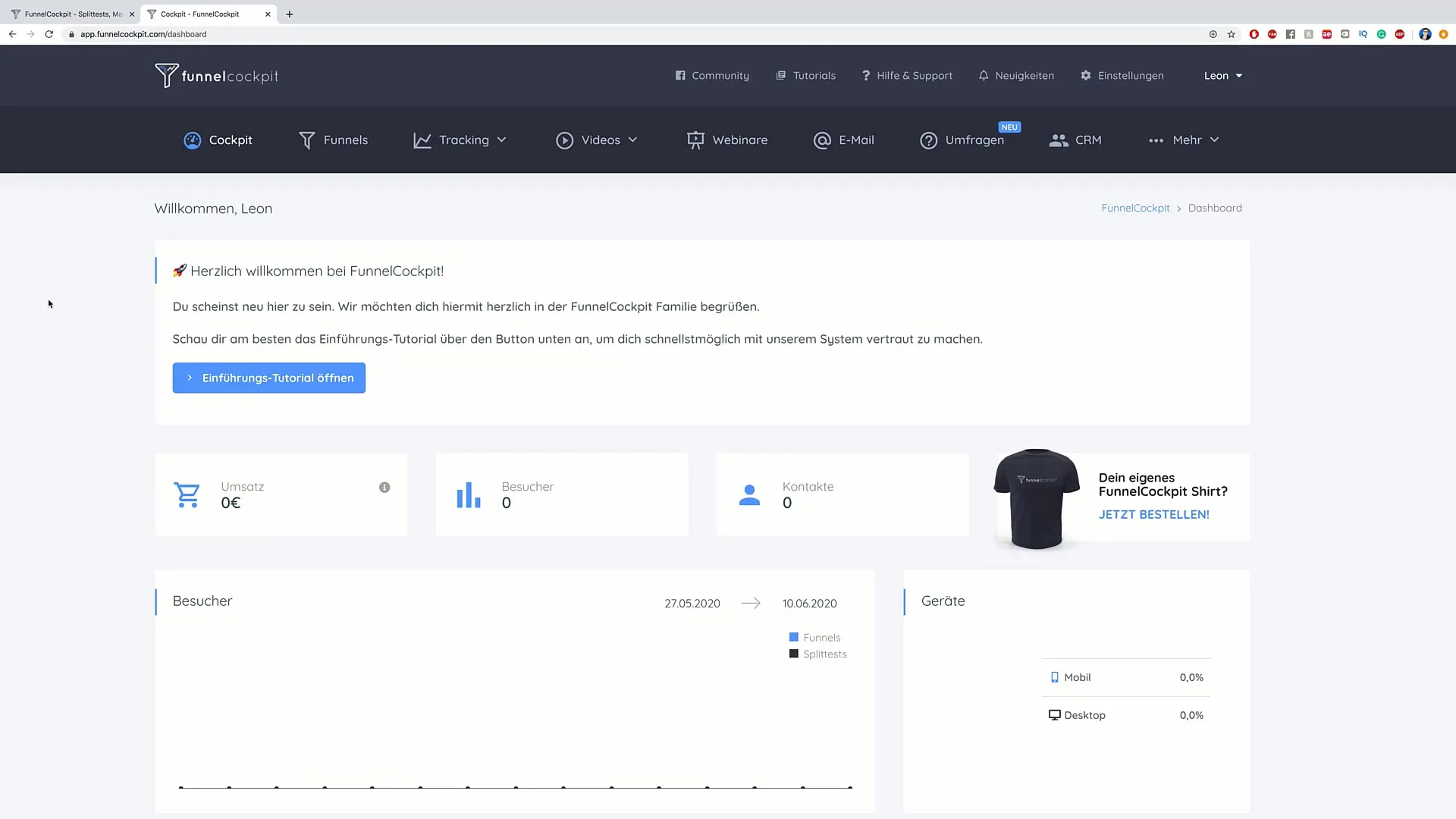Click the browser address bar
This screenshot has height=819, width=1456.
coord(637,34)
